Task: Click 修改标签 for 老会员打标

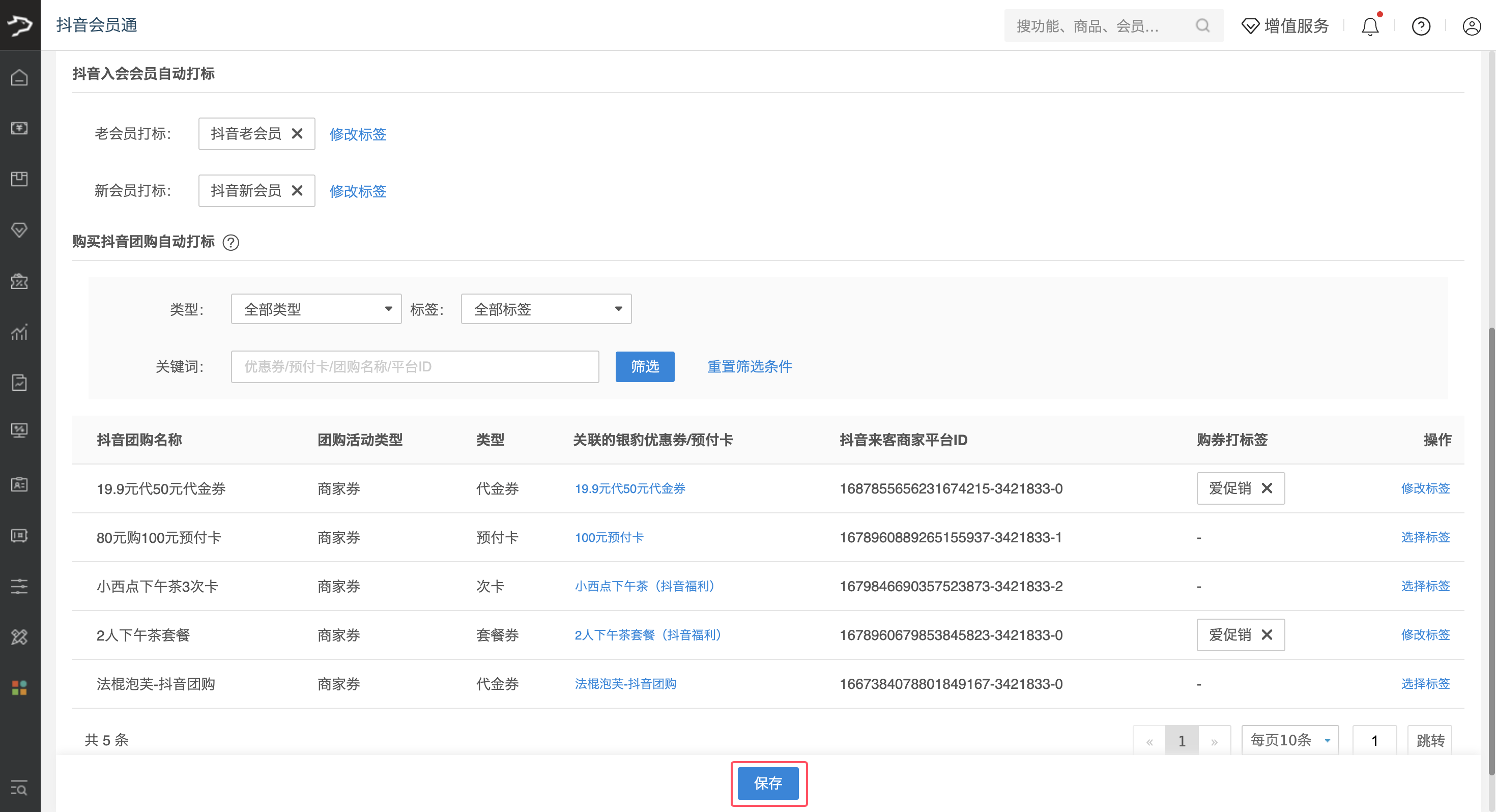Action: (x=358, y=134)
